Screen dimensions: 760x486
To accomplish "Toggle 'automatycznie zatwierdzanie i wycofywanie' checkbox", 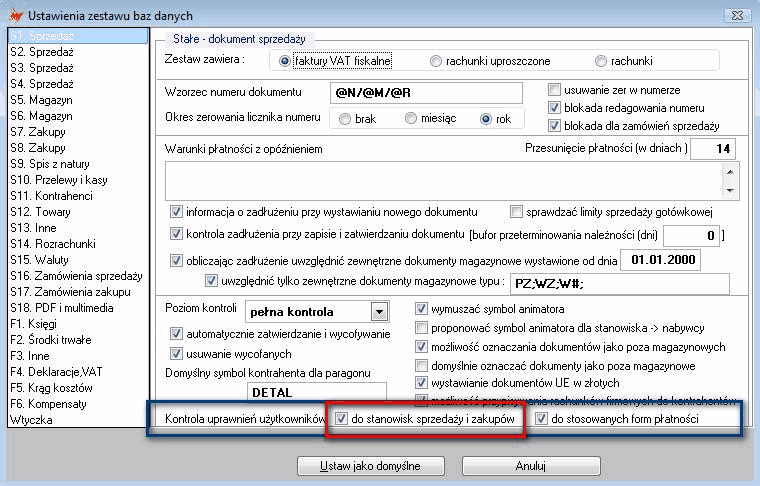I will [176, 334].
